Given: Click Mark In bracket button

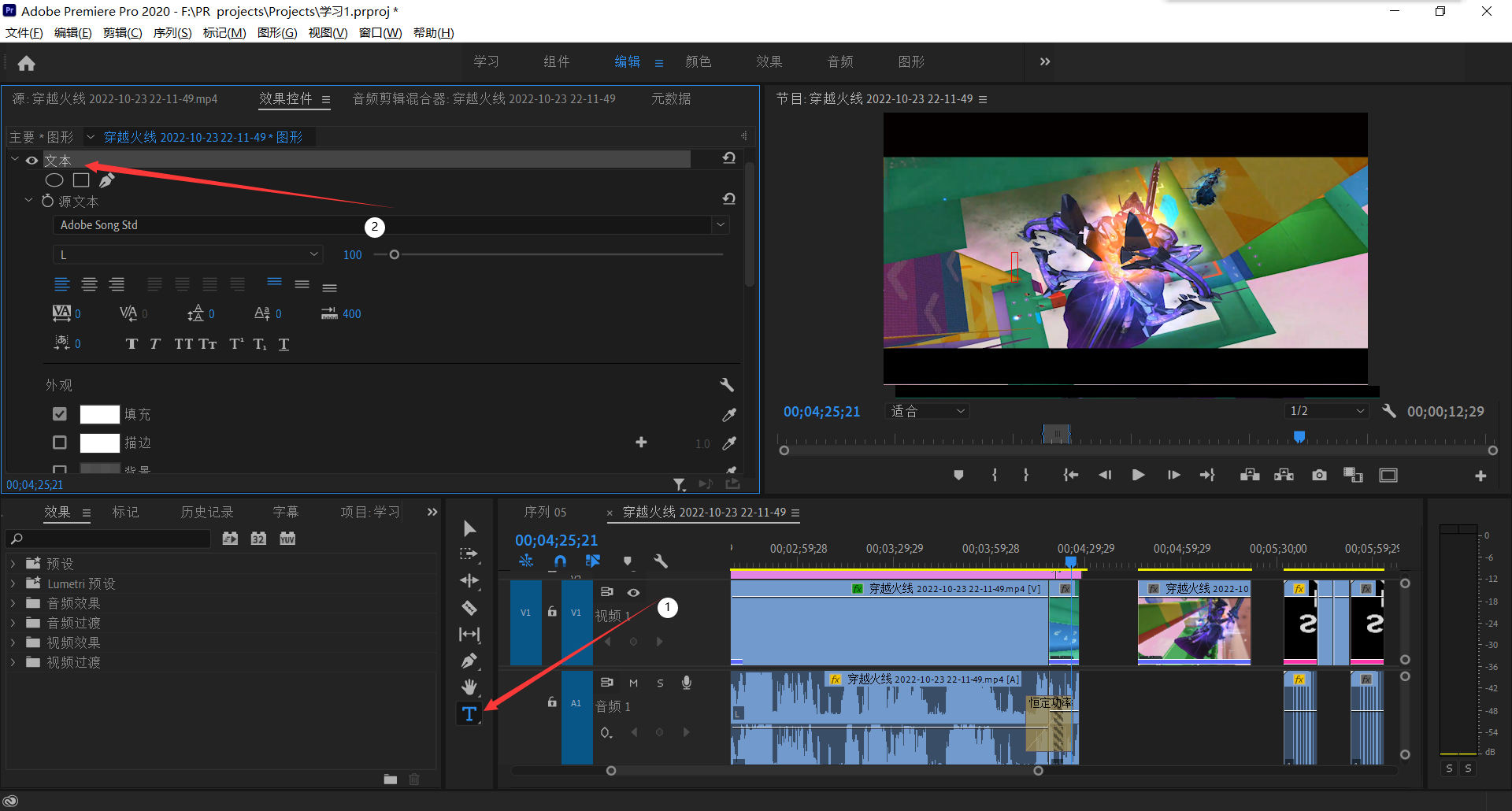Looking at the screenshot, I should point(995,475).
